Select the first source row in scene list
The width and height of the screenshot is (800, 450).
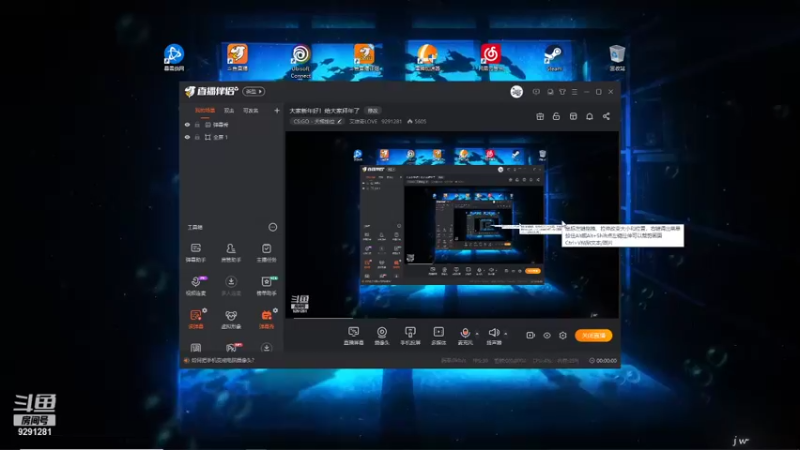[x=232, y=124]
